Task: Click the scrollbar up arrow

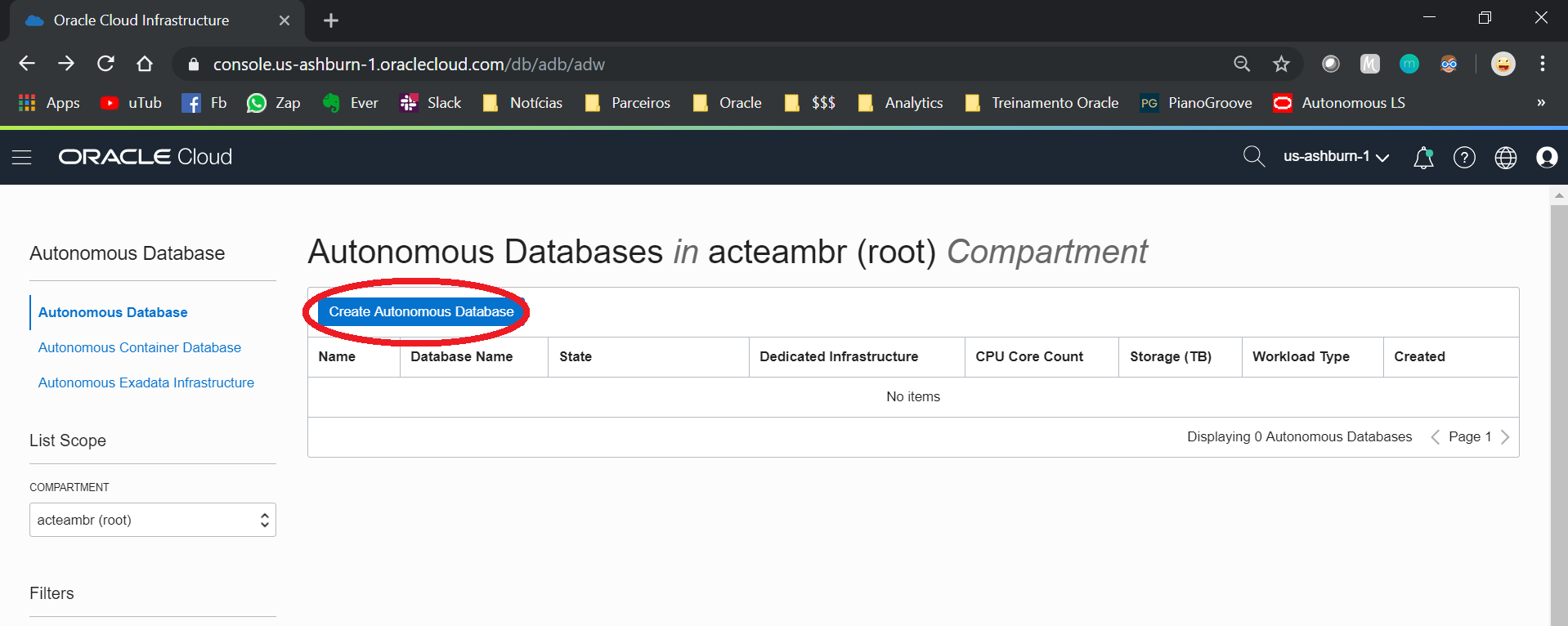Action: point(1559,195)
